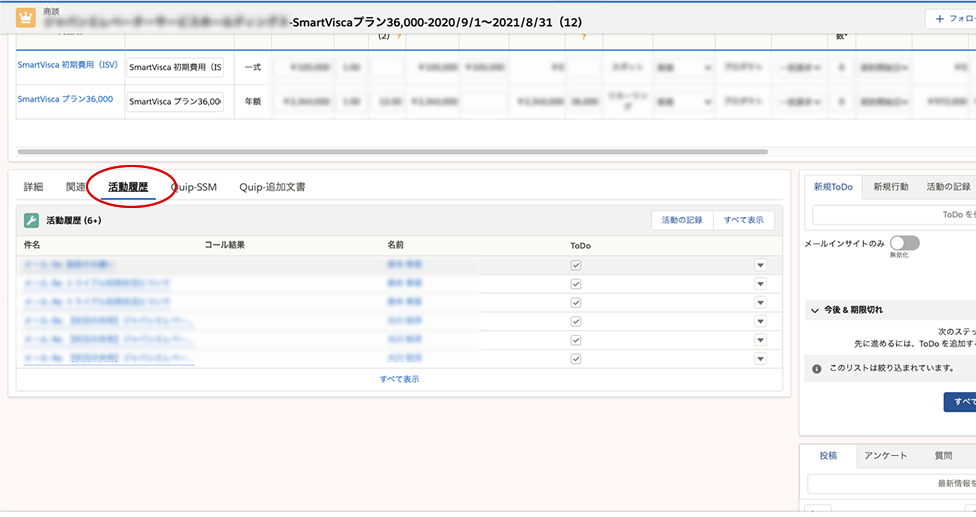Click the info icon beside このリストは絞り込まれています
Viewport: 976px width, 517px height.
coord(817,369)
